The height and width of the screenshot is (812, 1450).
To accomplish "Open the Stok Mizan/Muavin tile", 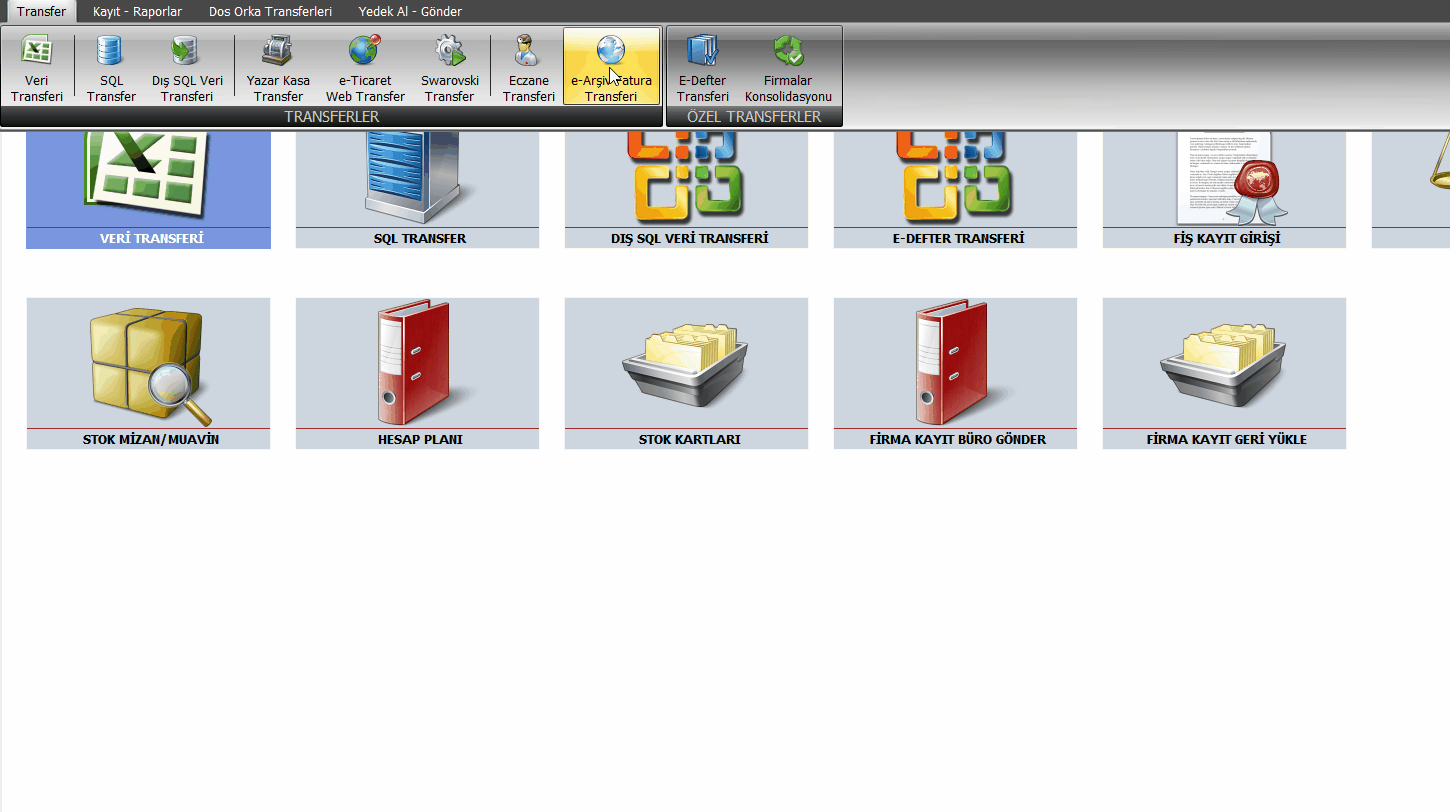I will (148, 372).
